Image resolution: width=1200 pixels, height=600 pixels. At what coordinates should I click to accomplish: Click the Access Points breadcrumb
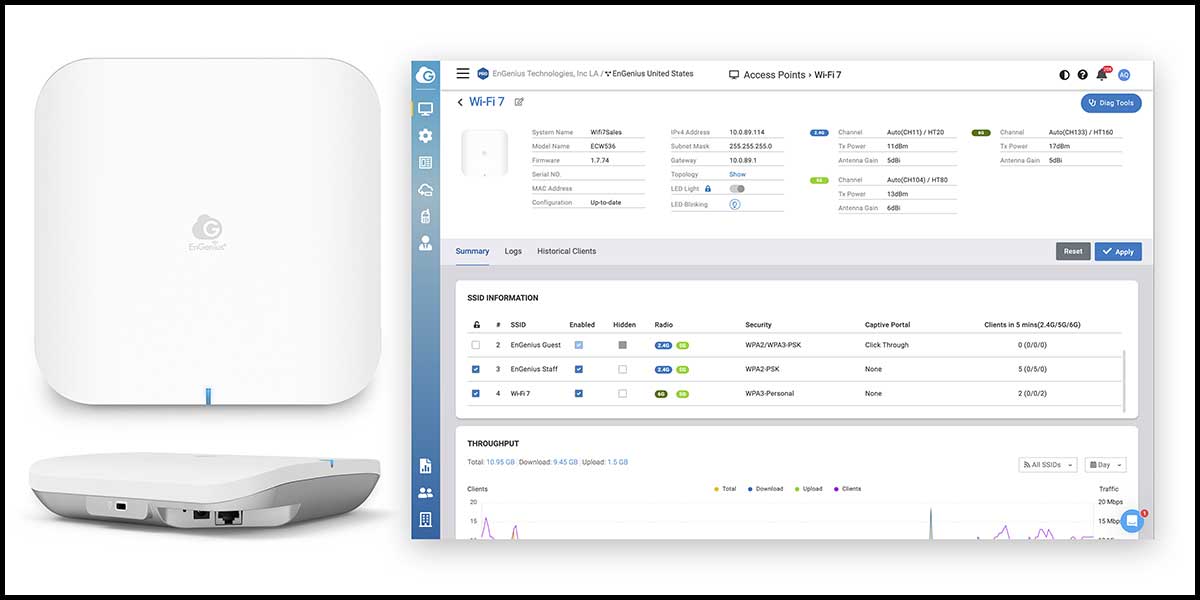click(x=775, y=74)
